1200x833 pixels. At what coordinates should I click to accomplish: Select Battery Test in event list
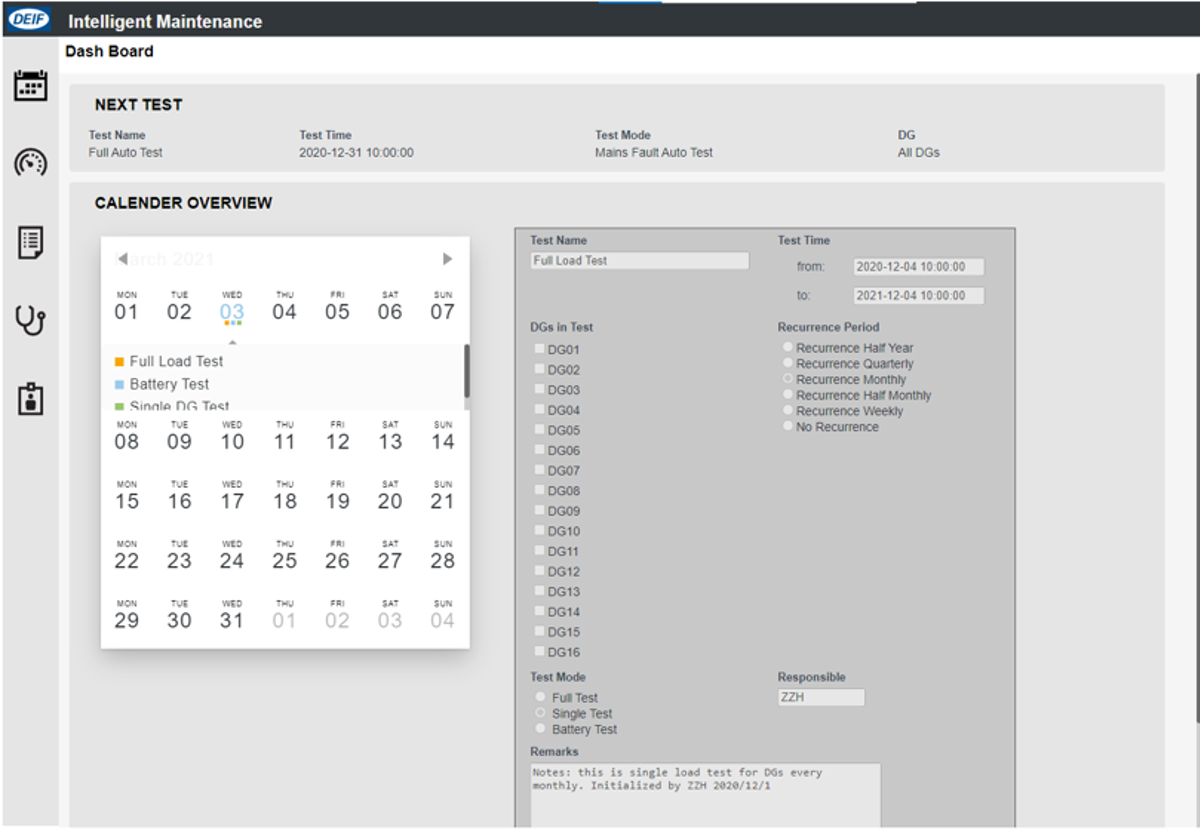(x=169, y=384)
